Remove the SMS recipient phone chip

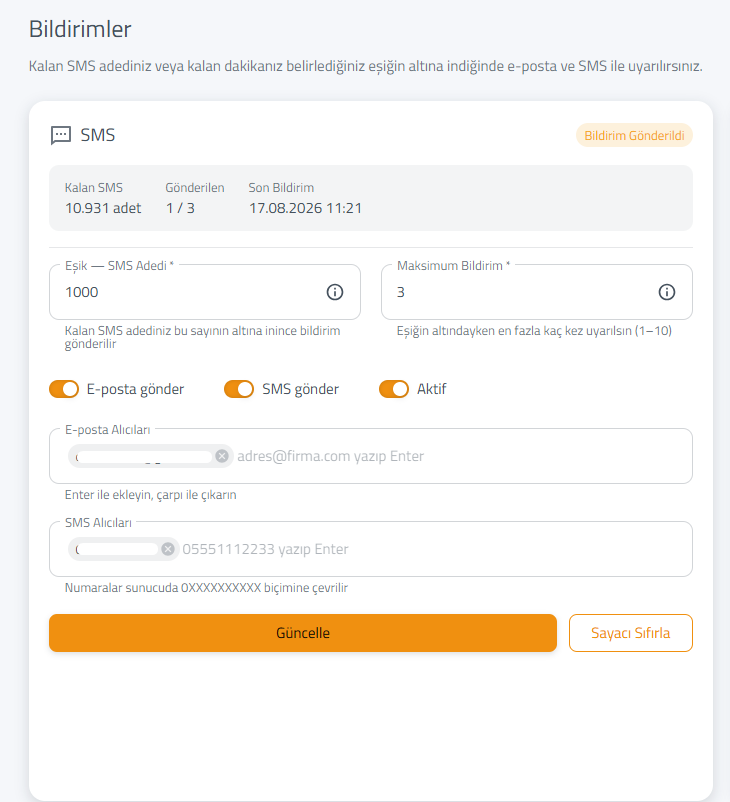(167, 549)
